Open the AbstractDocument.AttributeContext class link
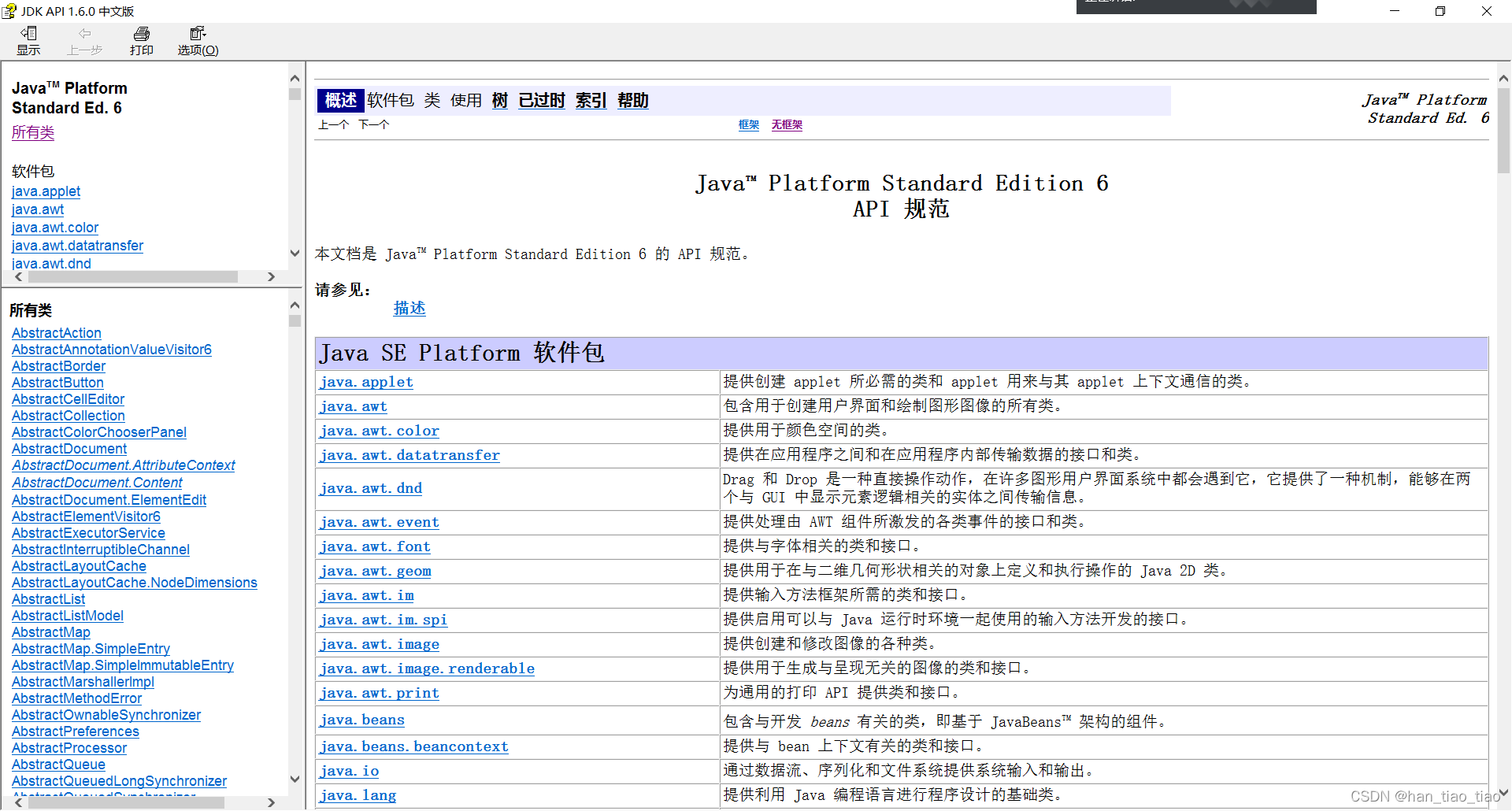1512x811 pixels. pos(124,465)
